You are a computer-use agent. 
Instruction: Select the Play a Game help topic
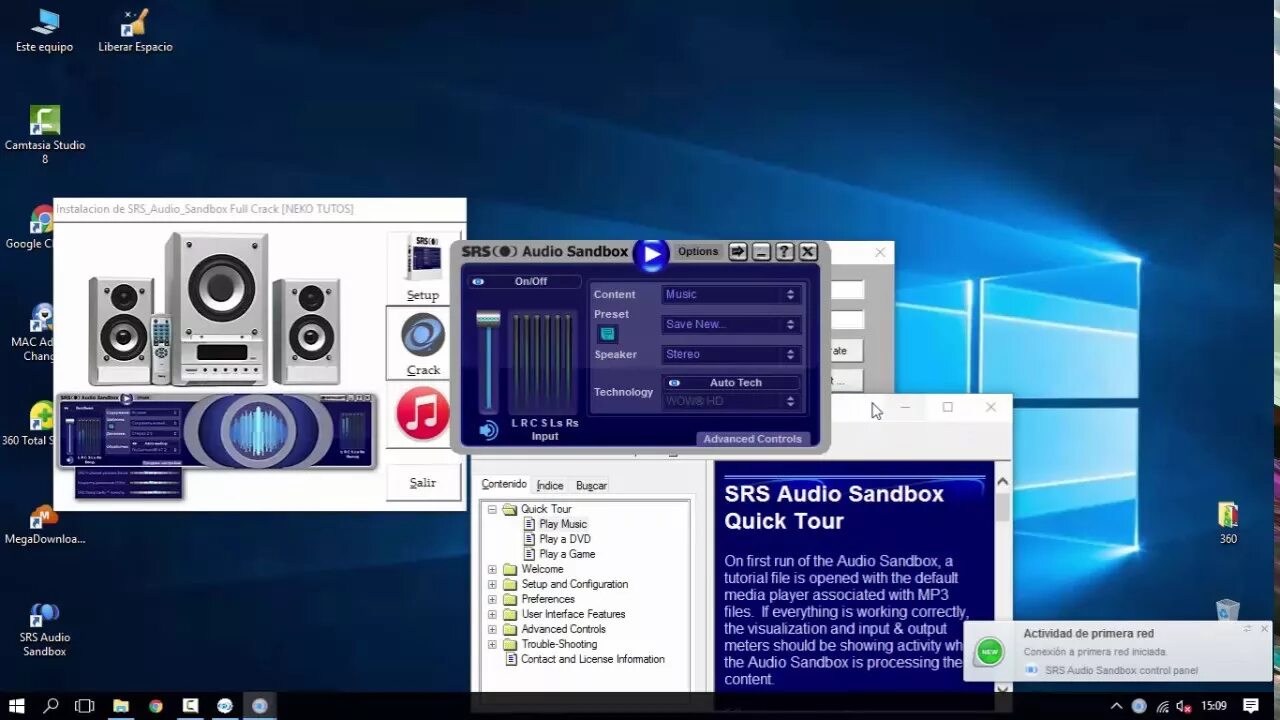(x=567, y=554)
